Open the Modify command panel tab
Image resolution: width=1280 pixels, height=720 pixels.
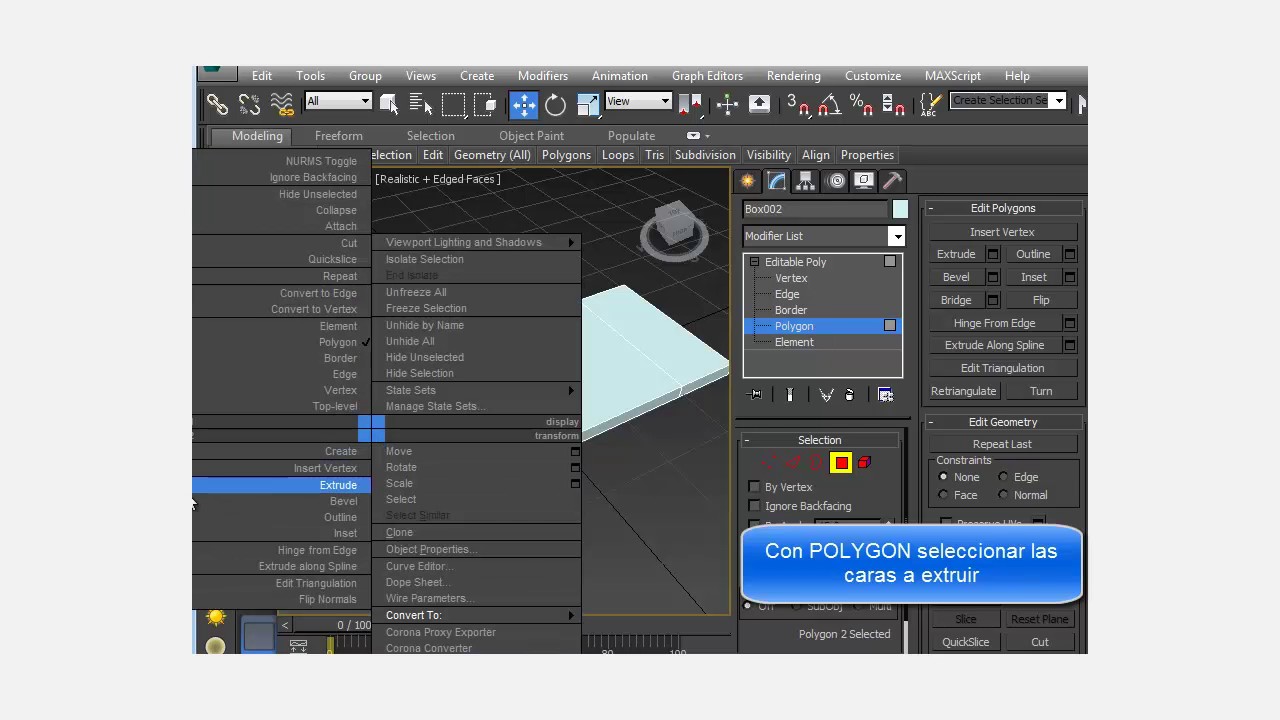tap(777, 181)
